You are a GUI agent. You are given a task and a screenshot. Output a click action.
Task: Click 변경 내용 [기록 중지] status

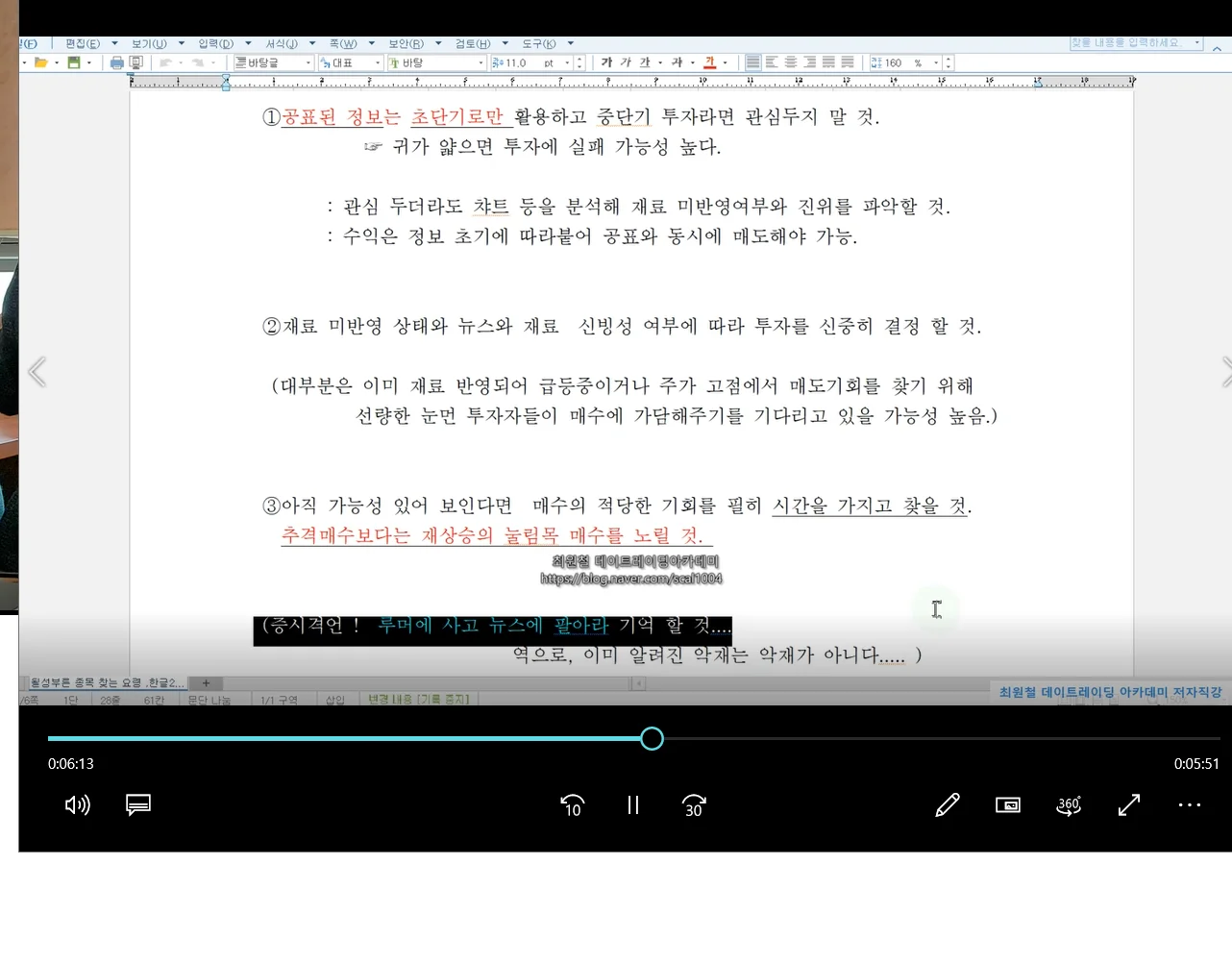[418, 699]
